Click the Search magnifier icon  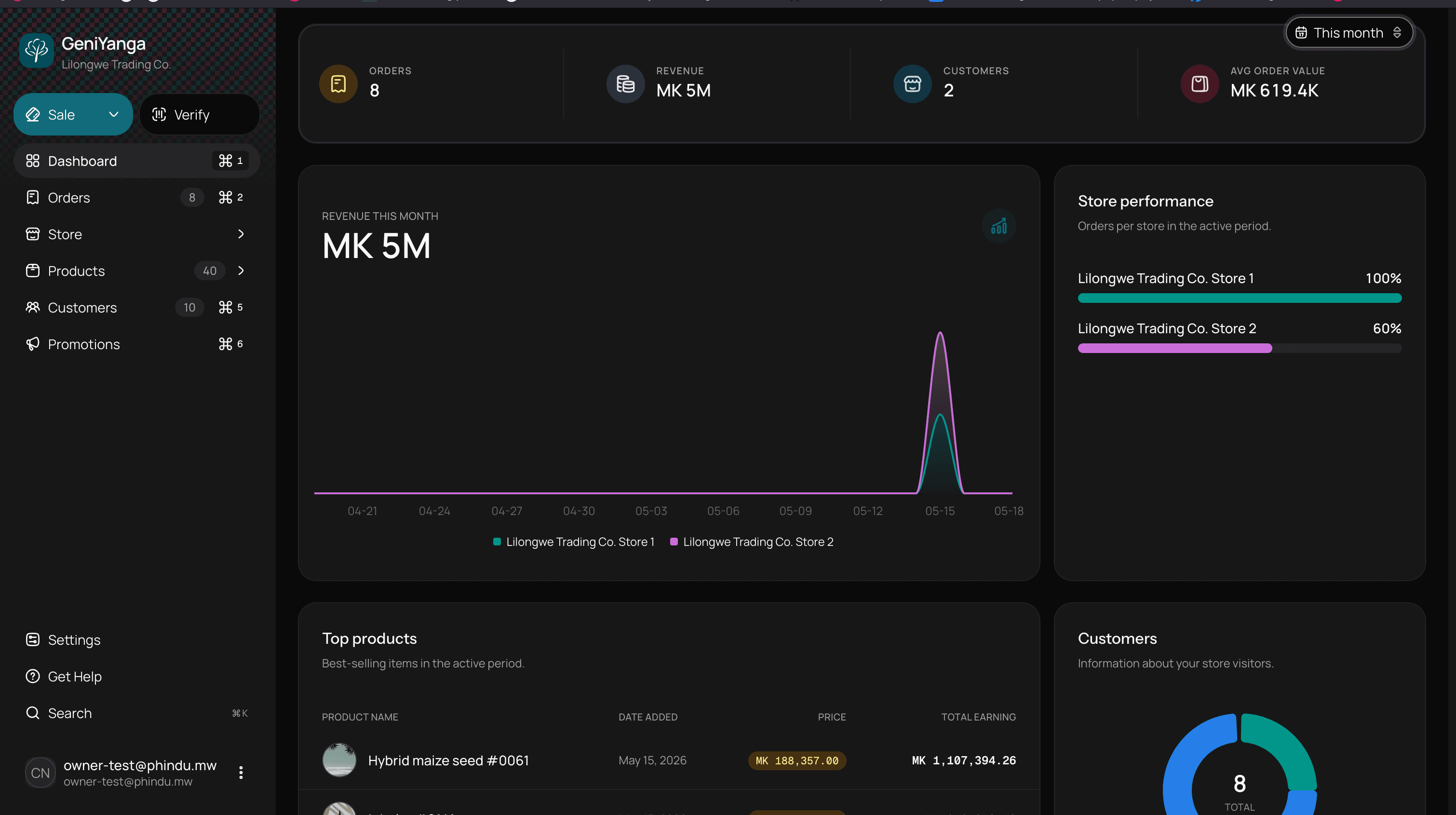33,713
